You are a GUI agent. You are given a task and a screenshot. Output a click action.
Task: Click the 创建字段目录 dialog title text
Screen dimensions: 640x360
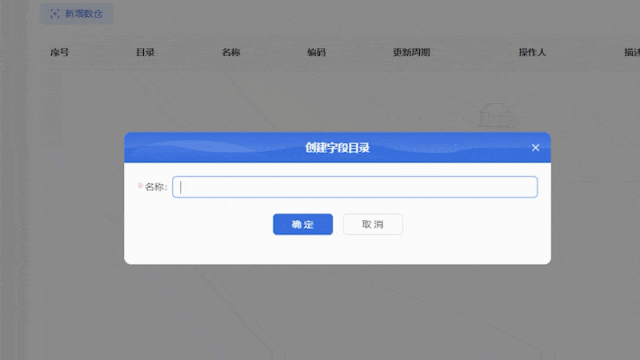pyautogui.click(x=338, y=148)
